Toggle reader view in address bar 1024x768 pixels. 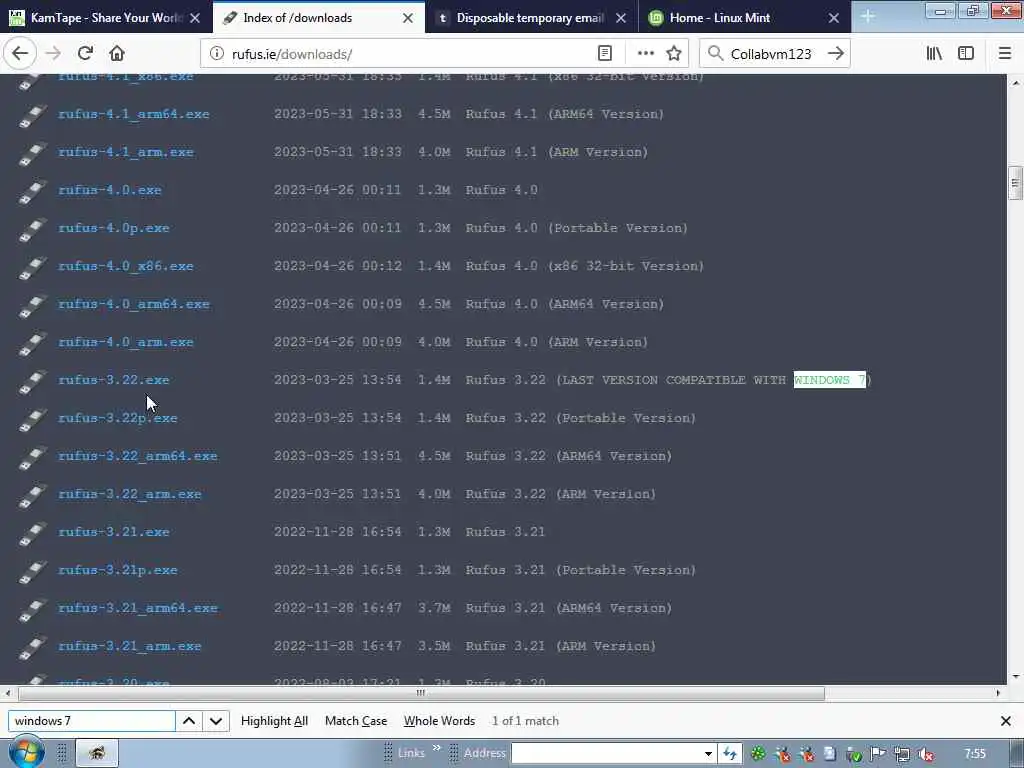click(x=605, y=54)
